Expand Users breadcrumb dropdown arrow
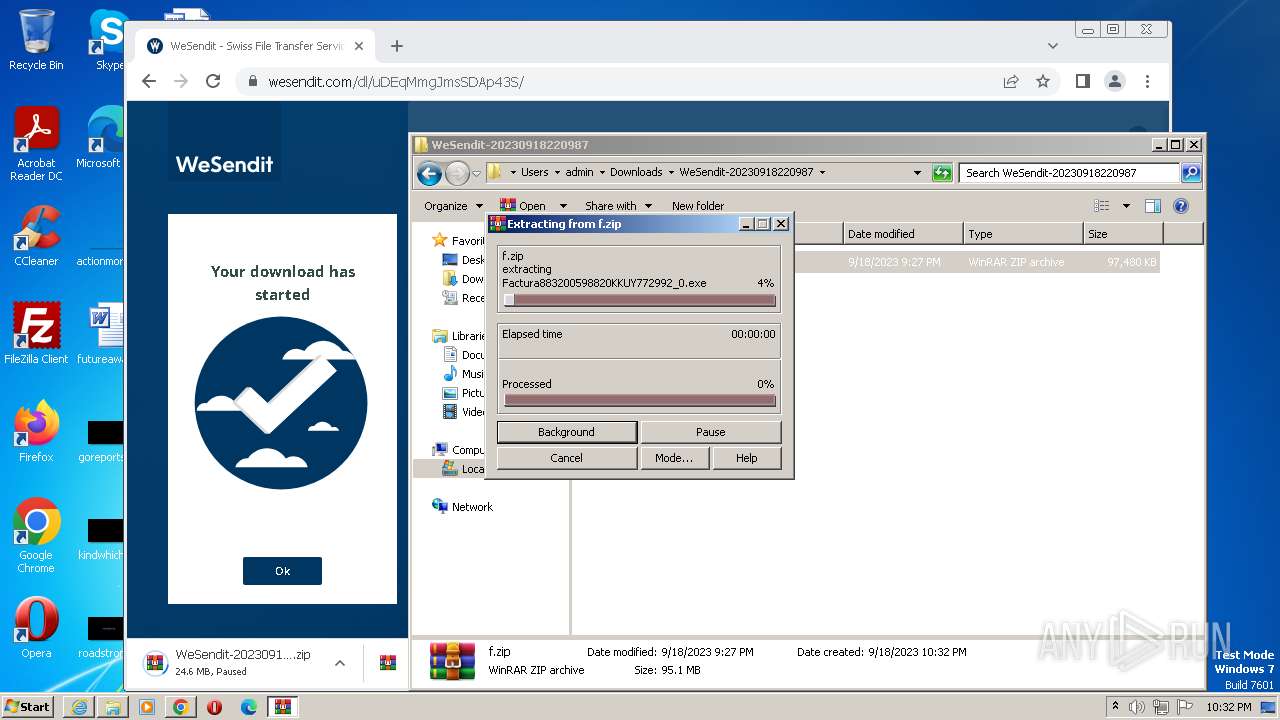Viewport: 1280px width, 720px height. click(557, 172)
